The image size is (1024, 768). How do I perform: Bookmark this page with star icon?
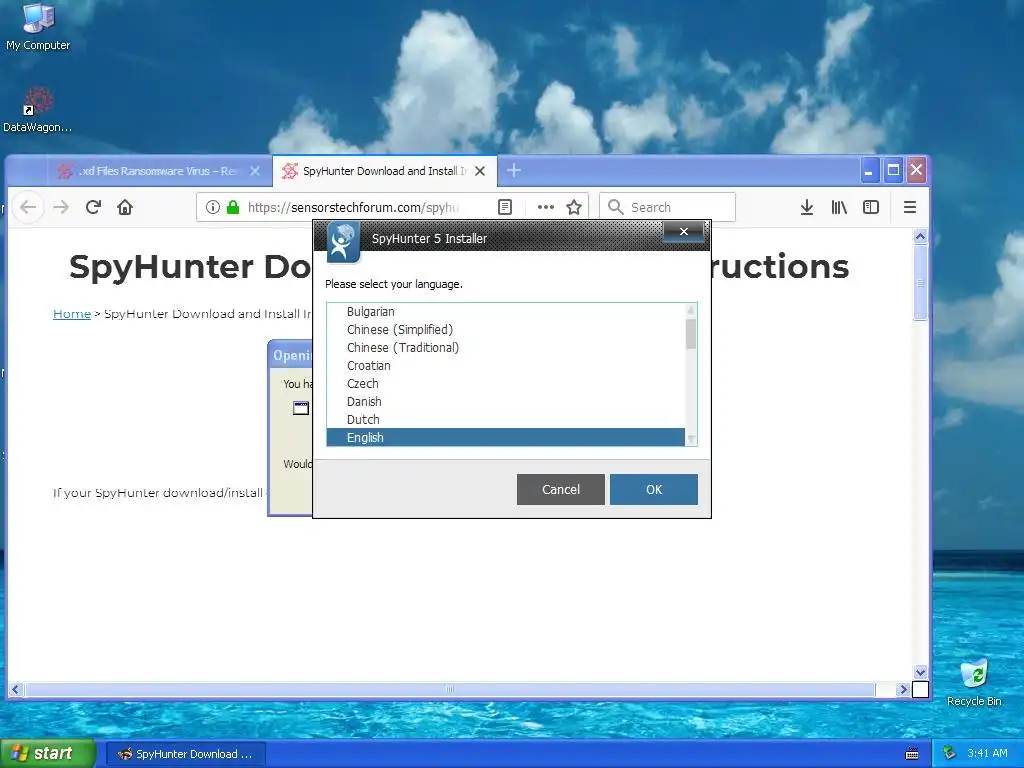[574, 207]
